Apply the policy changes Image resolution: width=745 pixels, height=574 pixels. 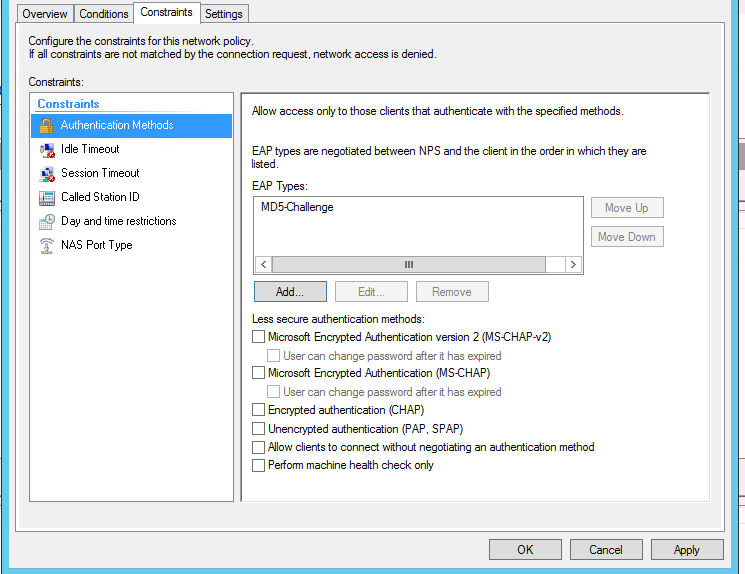(x=687, y=550)
